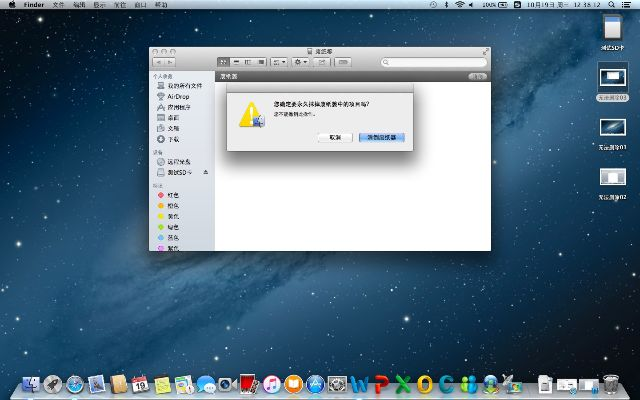Confirm with the blue Empty Trash button
This screenshot has height=400, width=640.
pos(381,137)
